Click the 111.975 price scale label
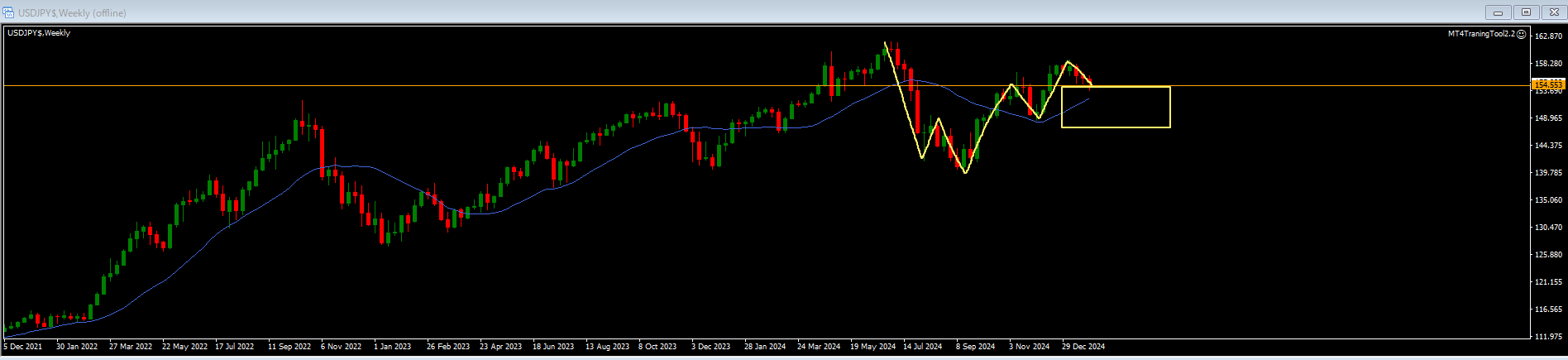The image size is (1568, 360). tap(1548, 337)
